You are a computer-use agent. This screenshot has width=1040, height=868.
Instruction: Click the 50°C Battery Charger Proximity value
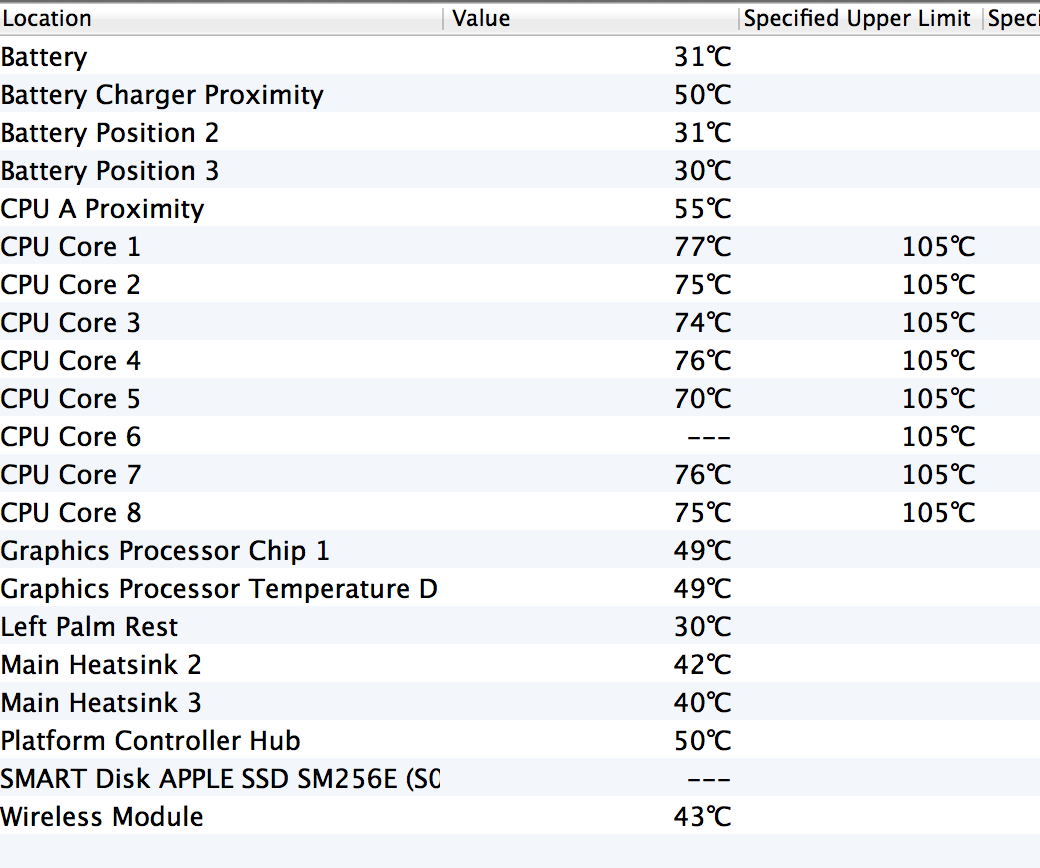[x=702, y=95]
